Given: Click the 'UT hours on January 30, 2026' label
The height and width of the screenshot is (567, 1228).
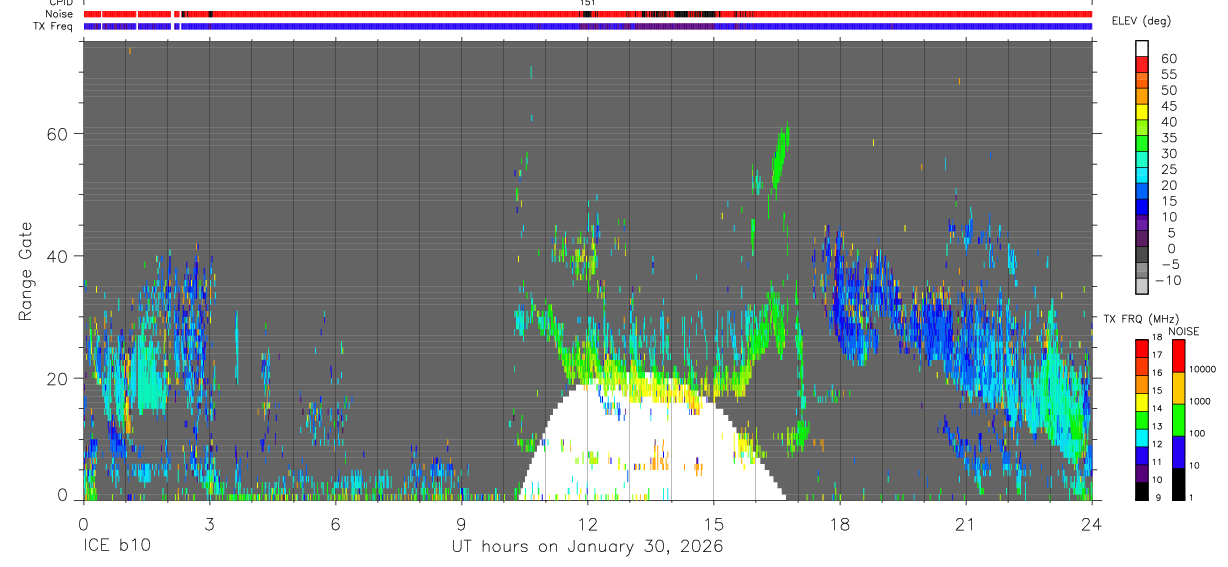Looking at the screenshot, I should tap(587, 547).
